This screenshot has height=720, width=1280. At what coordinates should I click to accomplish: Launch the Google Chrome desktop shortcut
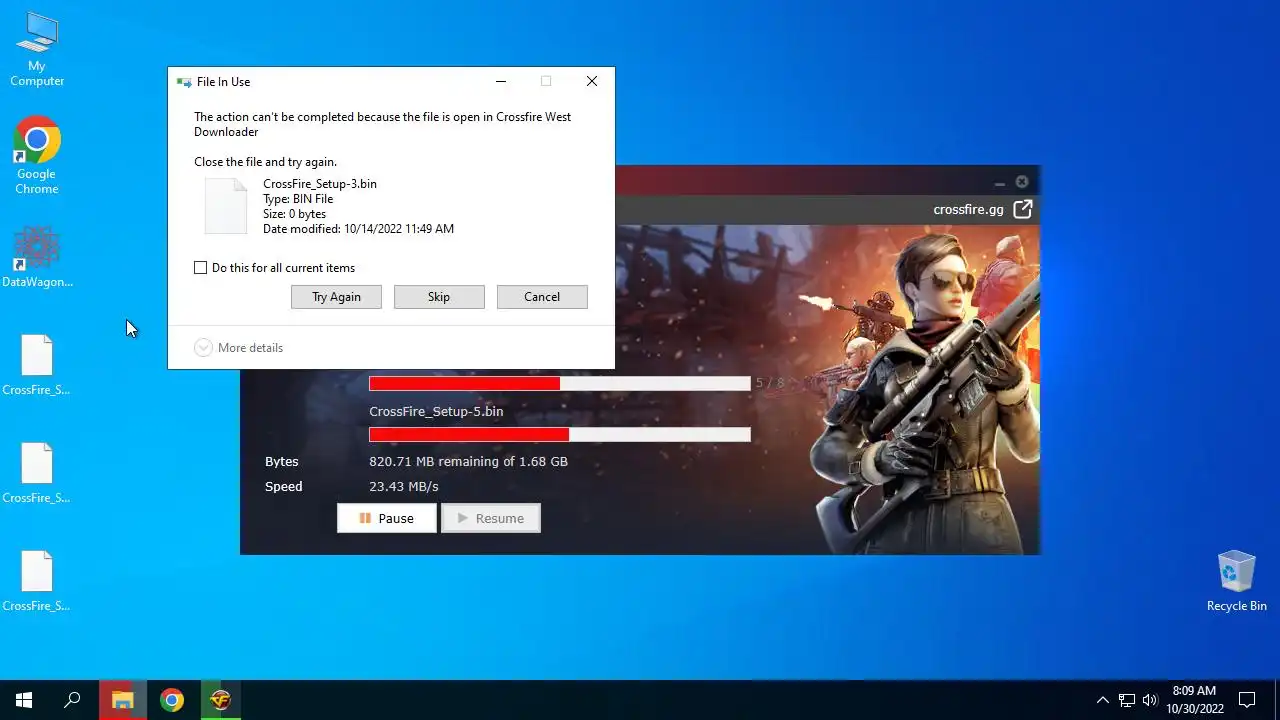tap(37, 155)
